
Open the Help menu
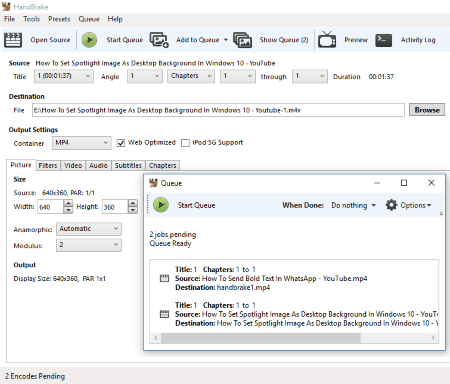click(115, 19)
